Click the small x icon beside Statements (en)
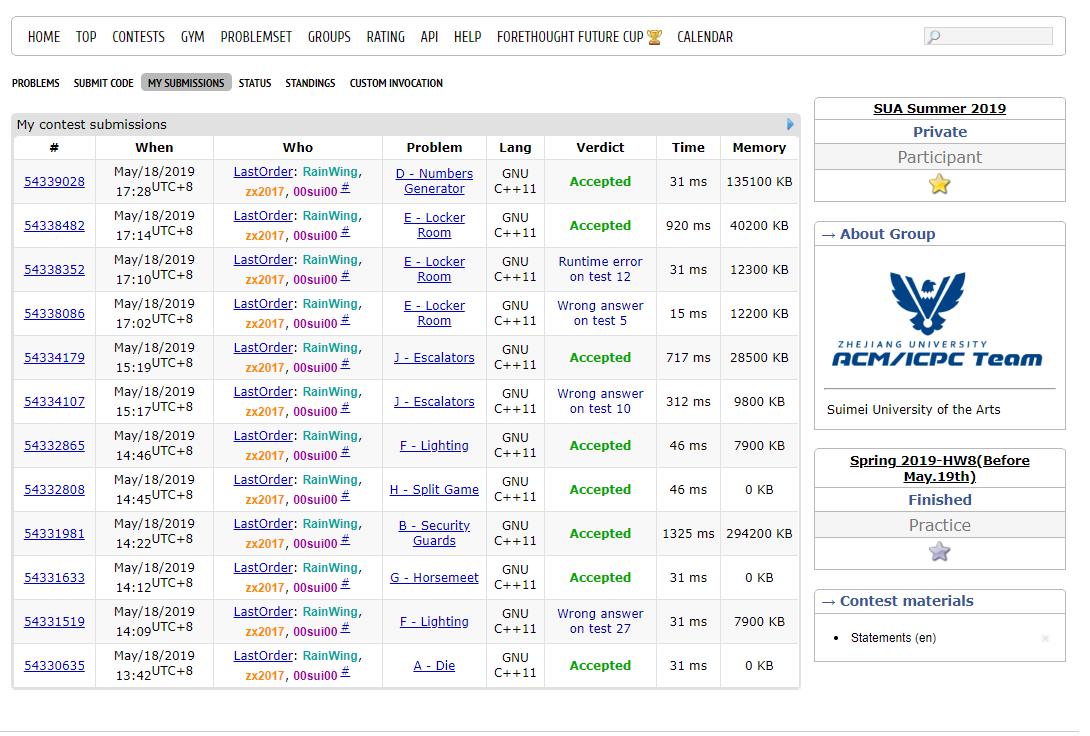The height and width of the screenshot is (736, 1090). pos(1045,638)
